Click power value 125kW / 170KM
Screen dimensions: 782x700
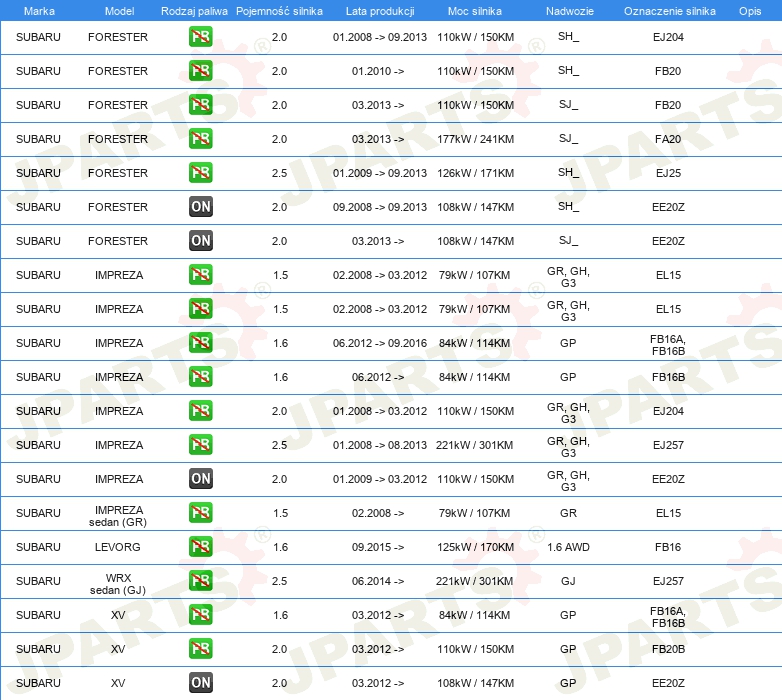tap(475, 547)
